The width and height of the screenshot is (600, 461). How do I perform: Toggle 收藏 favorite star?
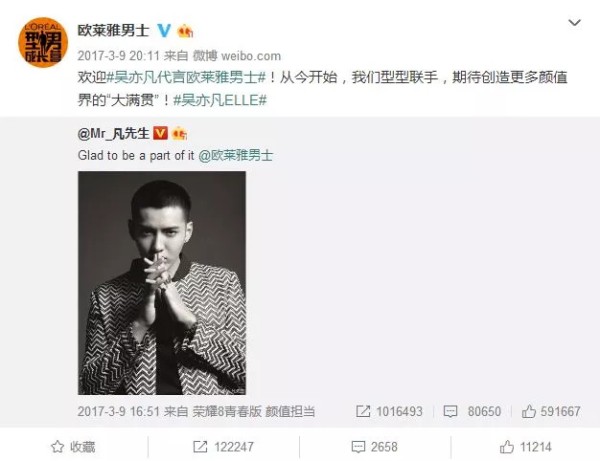point(73,447)
